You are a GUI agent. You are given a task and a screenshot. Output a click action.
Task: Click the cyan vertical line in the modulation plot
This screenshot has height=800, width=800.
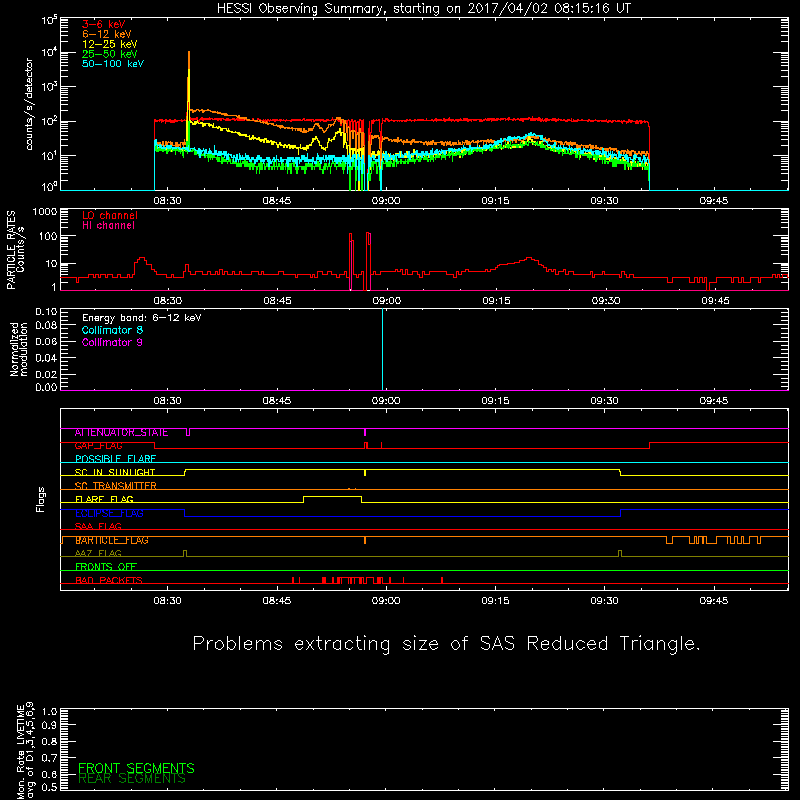point(383,349)
